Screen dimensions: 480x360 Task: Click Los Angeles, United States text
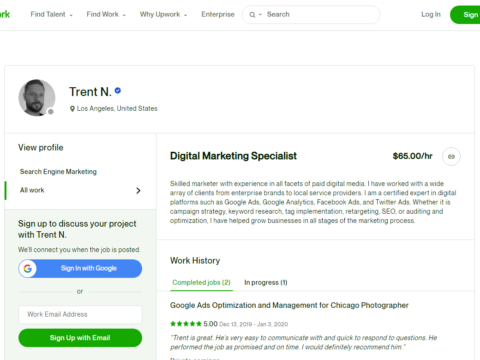(117, 109)
